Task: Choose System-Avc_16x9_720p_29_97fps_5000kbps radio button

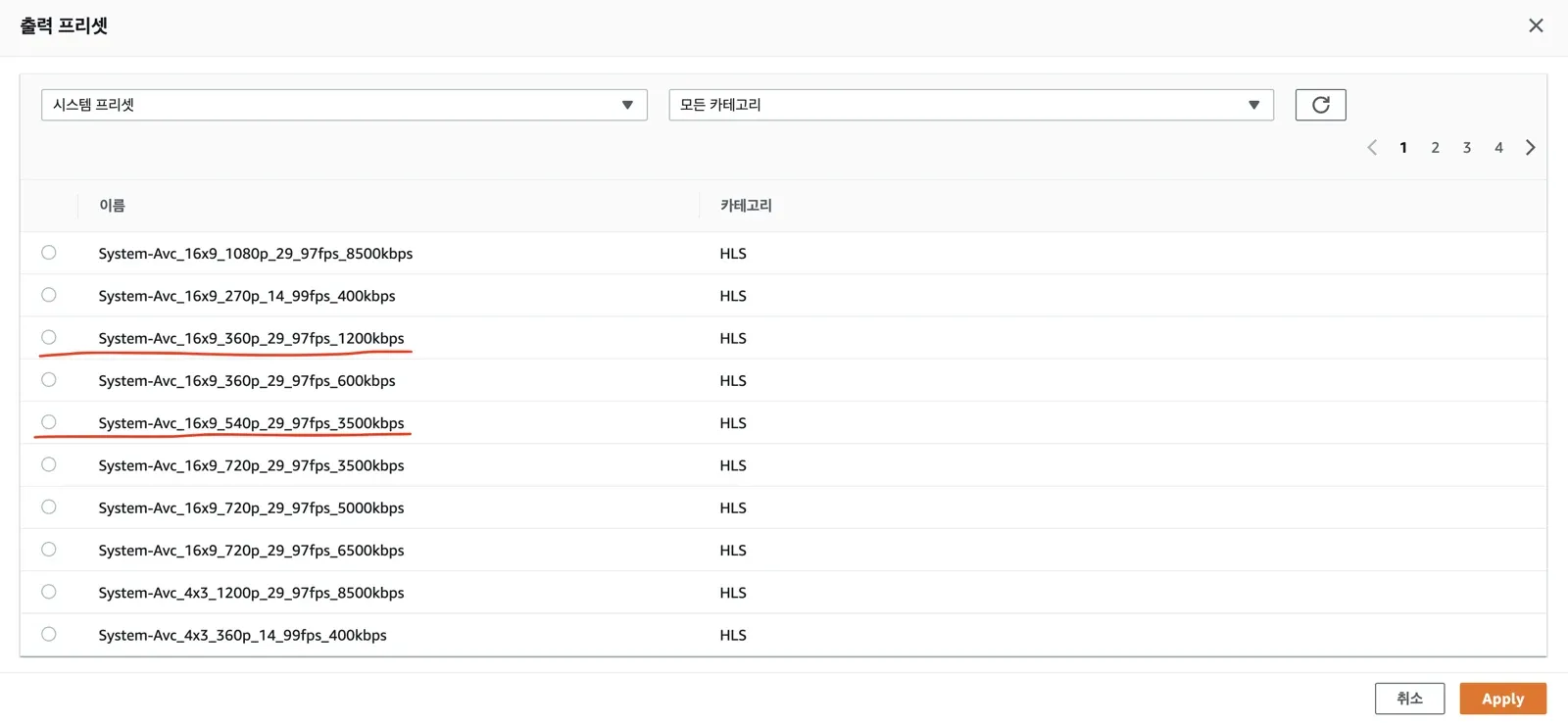Action: (x=49, y=506)
